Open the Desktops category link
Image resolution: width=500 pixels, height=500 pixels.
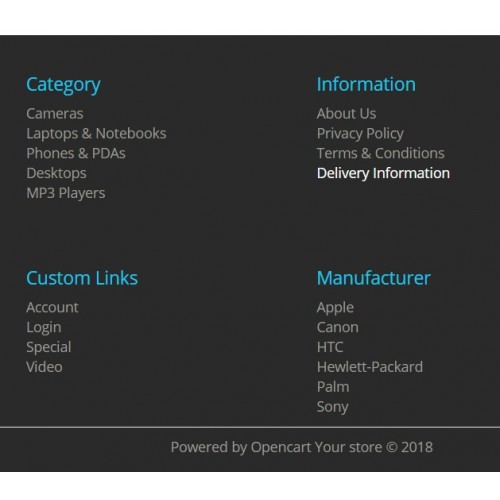[x=56, y=173]
